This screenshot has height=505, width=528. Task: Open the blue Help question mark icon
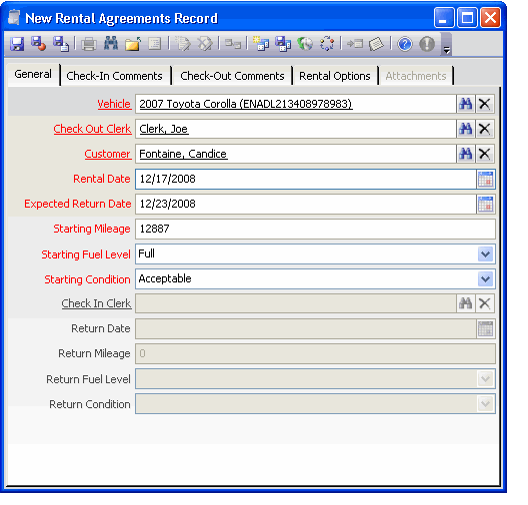tap(405, 44)
